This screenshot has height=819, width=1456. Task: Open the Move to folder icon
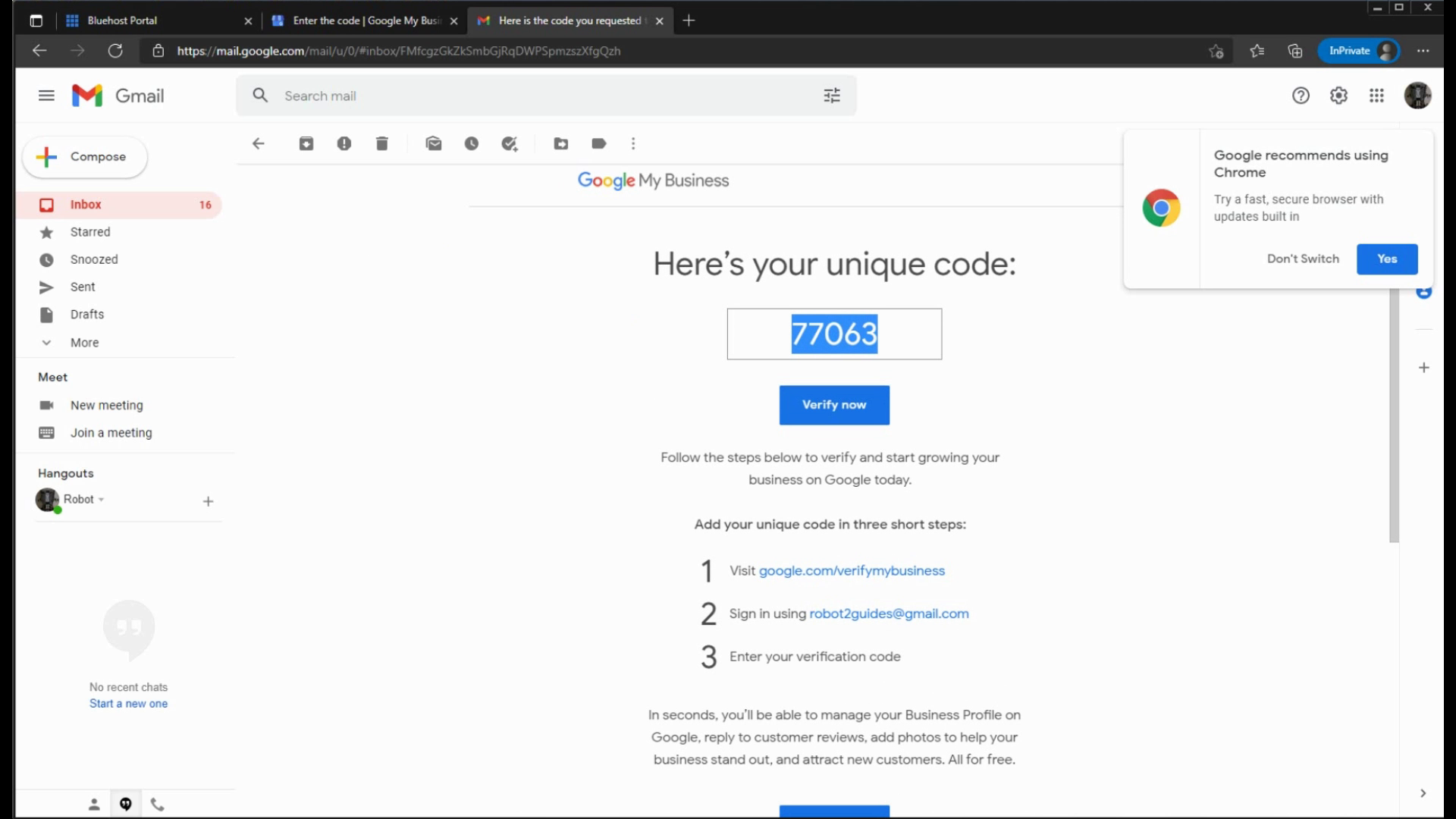tap(560, 143)
